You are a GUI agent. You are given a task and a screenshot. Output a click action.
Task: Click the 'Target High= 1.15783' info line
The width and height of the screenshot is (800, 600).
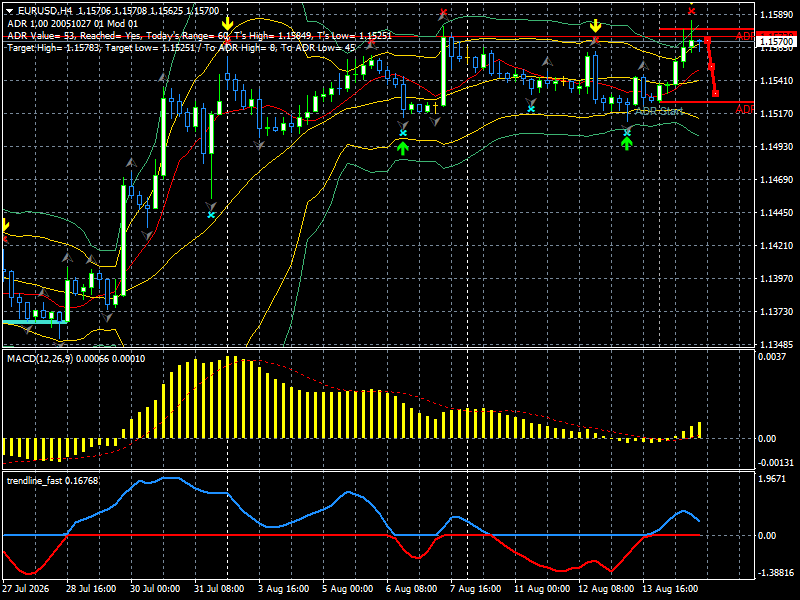(x=181, y=48)
